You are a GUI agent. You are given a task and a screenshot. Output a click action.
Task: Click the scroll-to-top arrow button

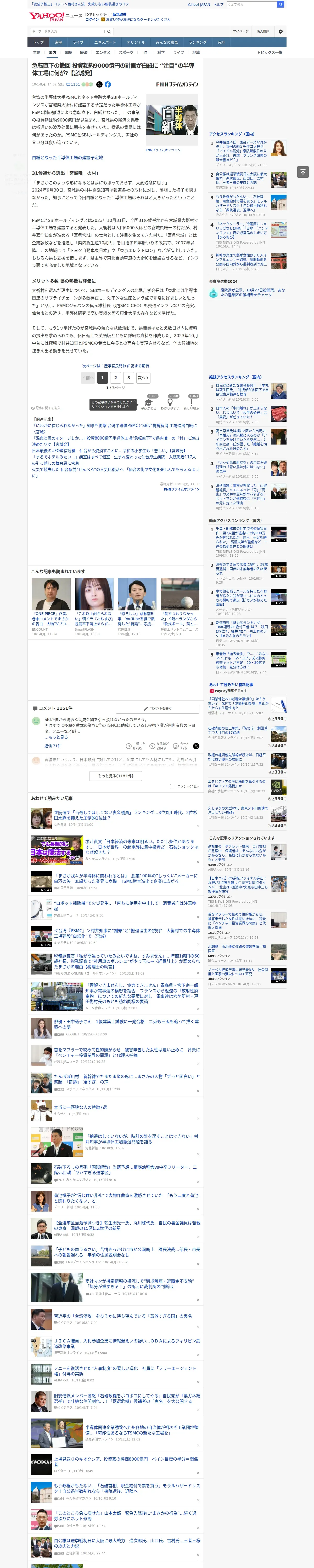click(303, 172)
